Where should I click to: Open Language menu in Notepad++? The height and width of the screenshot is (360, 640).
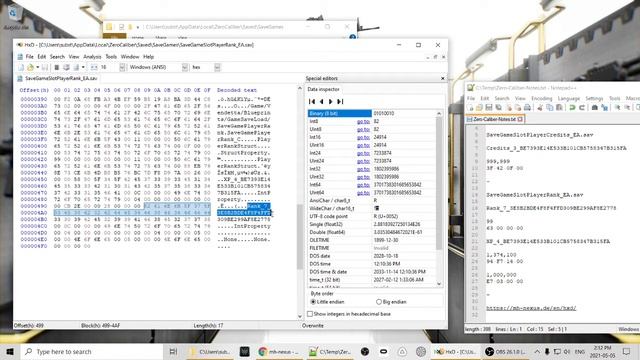click(x=569, y=98)
